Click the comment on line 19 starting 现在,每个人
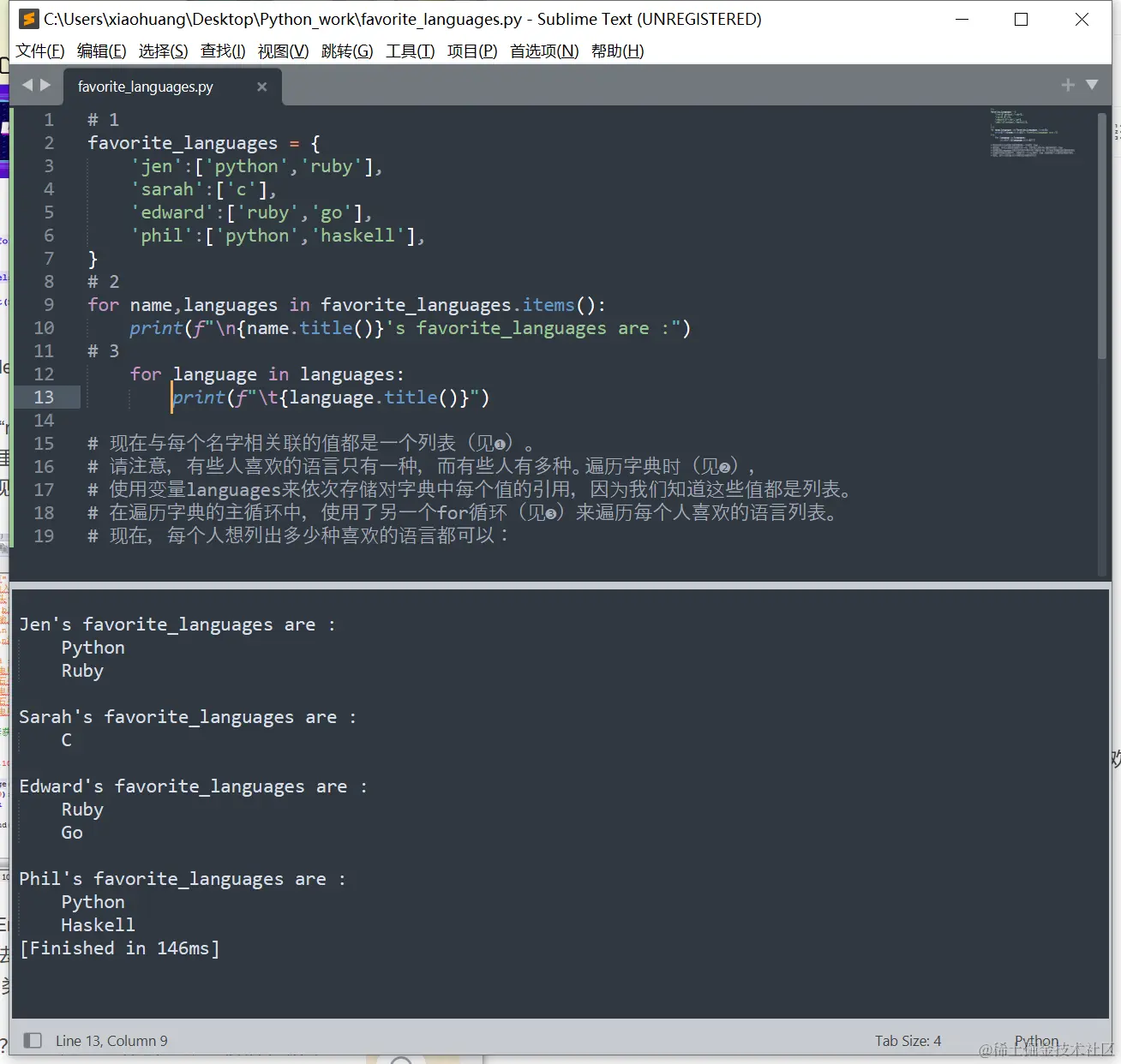1121x1064 pixels. click(298, 536)
